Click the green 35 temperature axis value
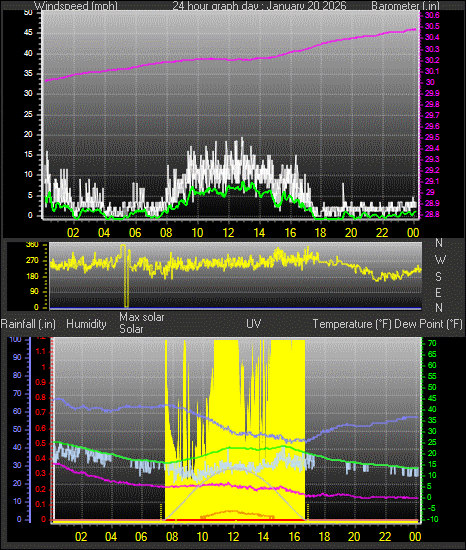The height and width of the screenshot is (550, 466). tap(432, 420)
